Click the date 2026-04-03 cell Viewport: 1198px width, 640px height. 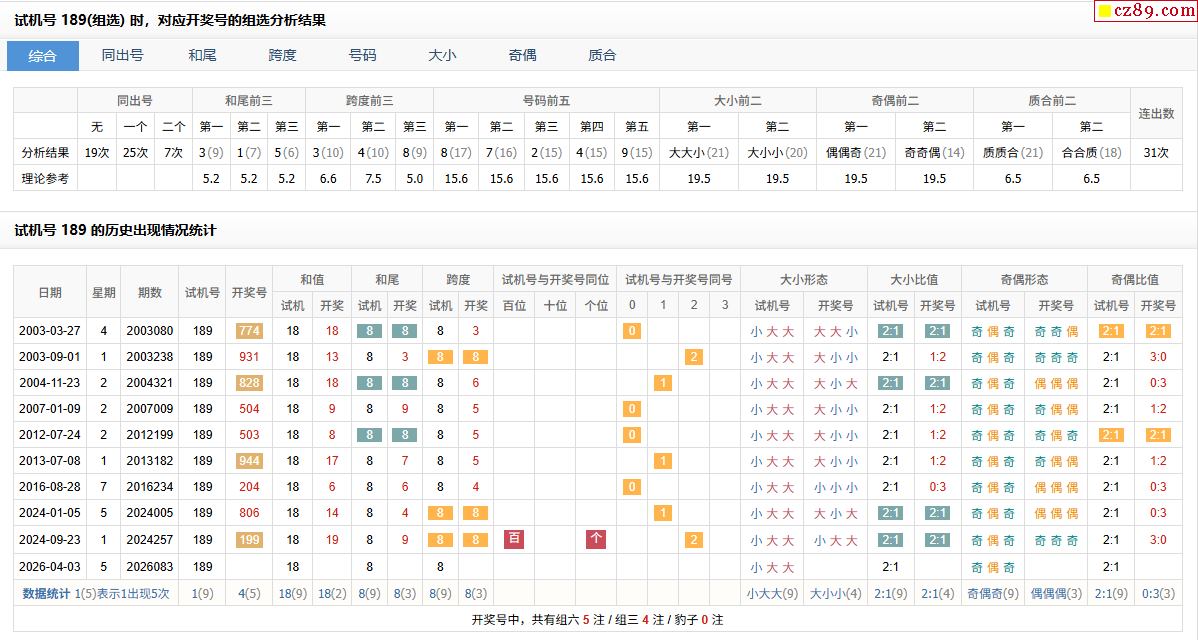[x=50, y=567]
